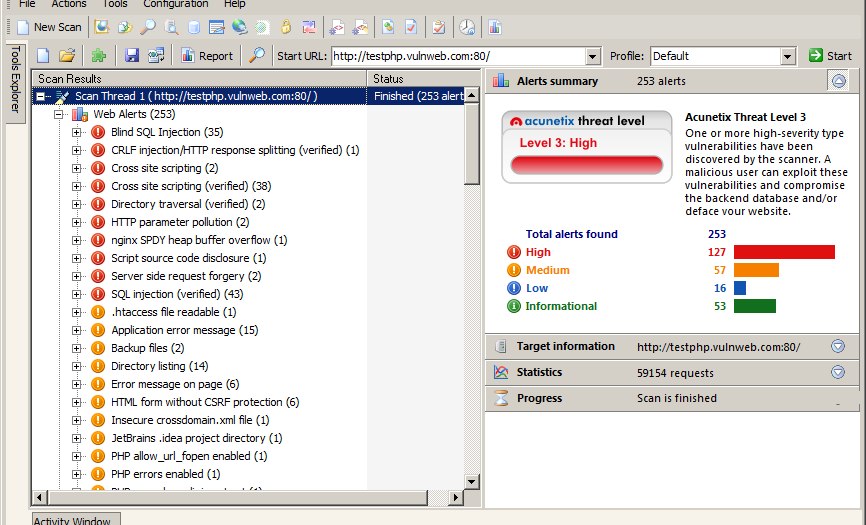Expand the Statistics panel chevron
866x525 pixels.
(838, 372)
